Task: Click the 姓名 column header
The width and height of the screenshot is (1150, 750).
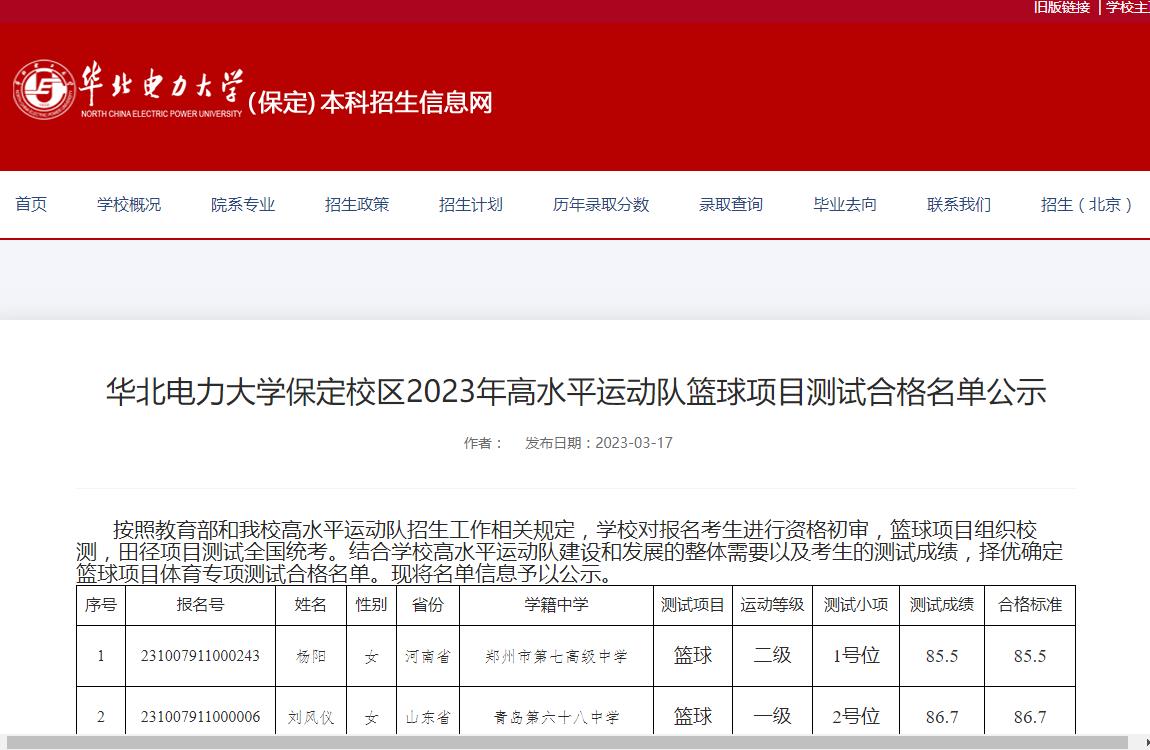Action: 310,605
